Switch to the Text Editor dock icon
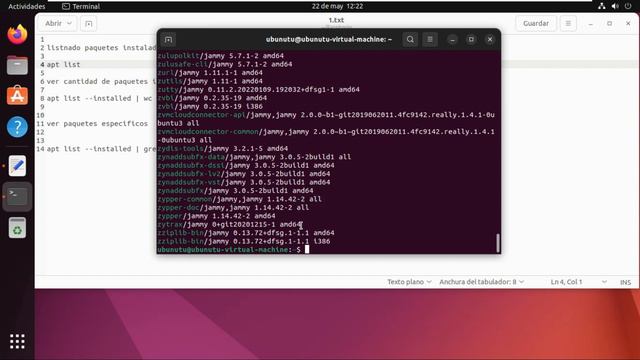The image size is (640, 360). [17, 166]
